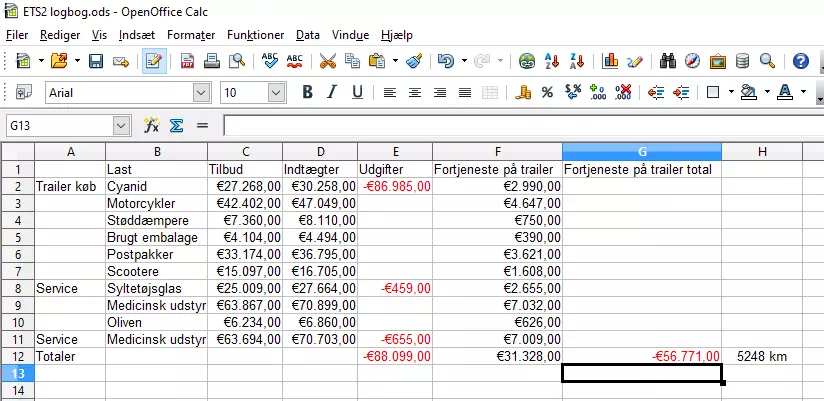Apply Percent number format
The width and height of the screenshot is (824, 401).
coord(548,92)
